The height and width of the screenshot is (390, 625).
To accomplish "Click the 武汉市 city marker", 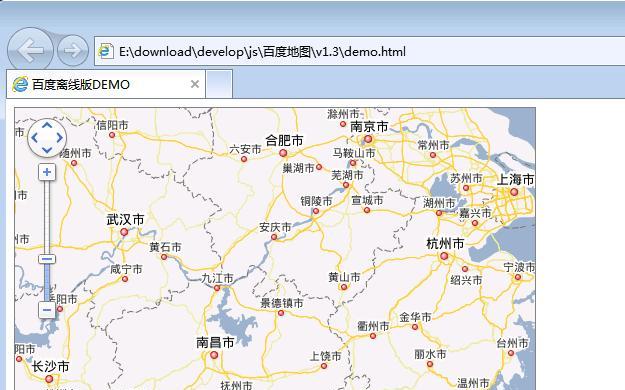I will pos(124,232).
